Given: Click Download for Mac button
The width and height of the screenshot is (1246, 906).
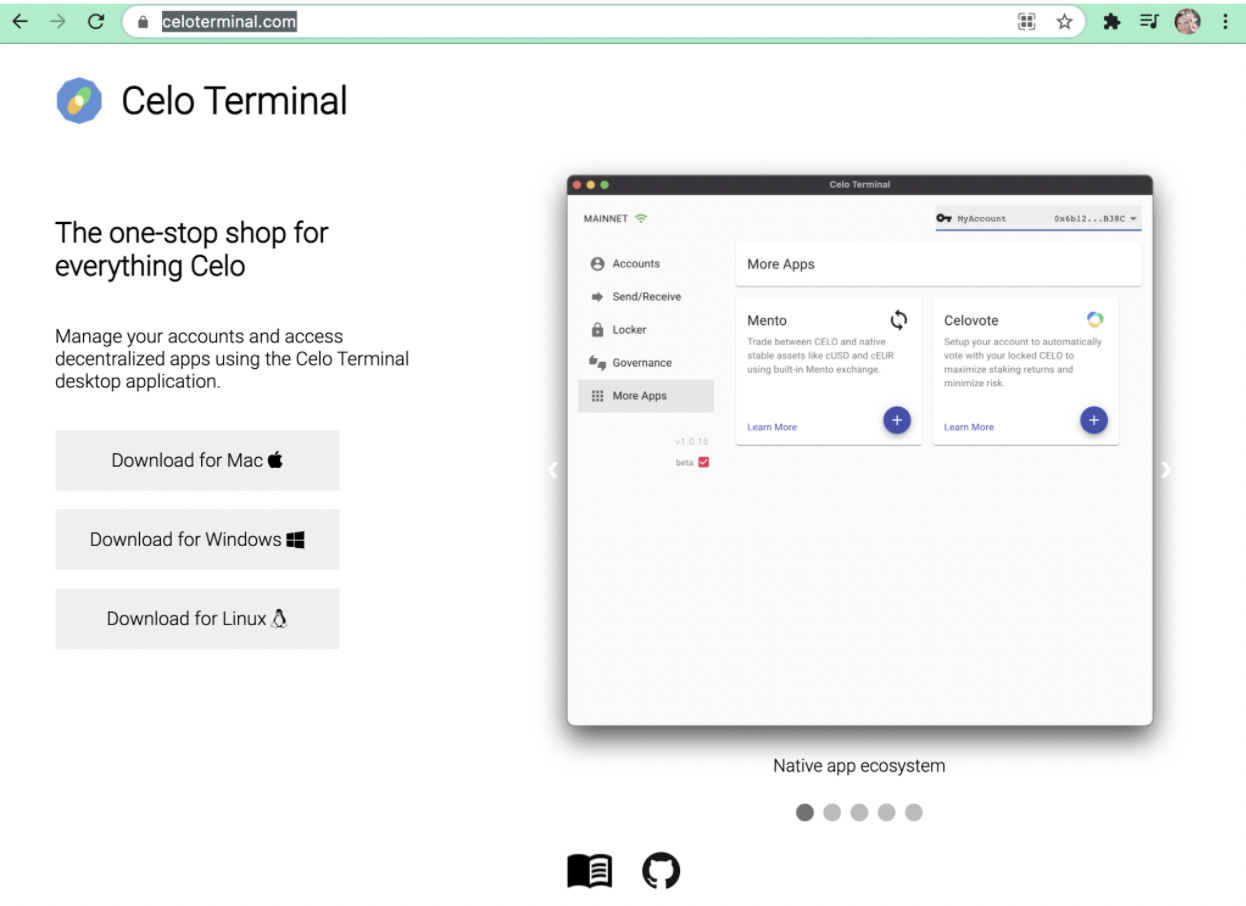Looking at the screenshot, I should [x=197, y=460].
